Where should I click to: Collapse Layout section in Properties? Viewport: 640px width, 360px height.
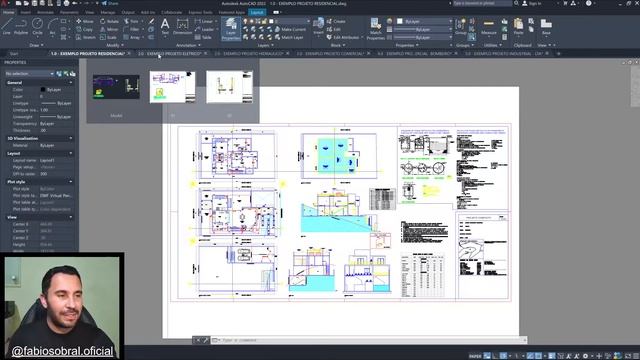[71, 153]
